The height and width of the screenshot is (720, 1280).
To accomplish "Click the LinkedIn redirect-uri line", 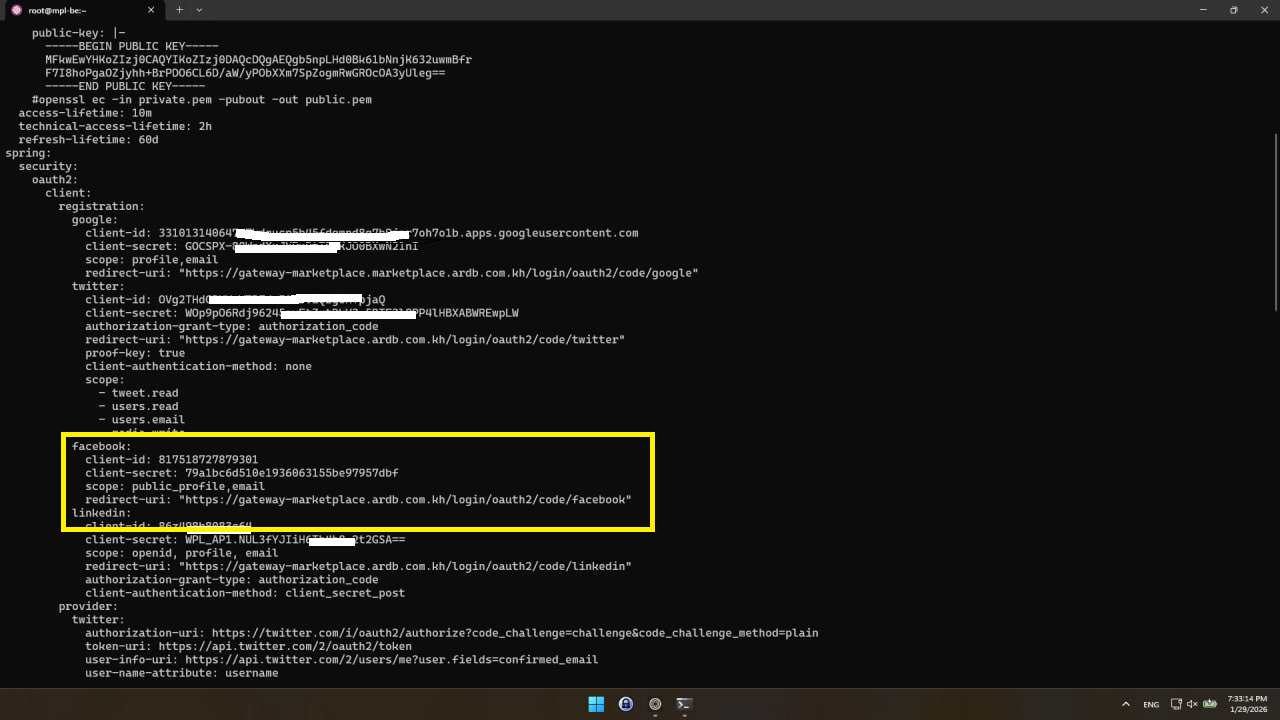I will [358, 566].
